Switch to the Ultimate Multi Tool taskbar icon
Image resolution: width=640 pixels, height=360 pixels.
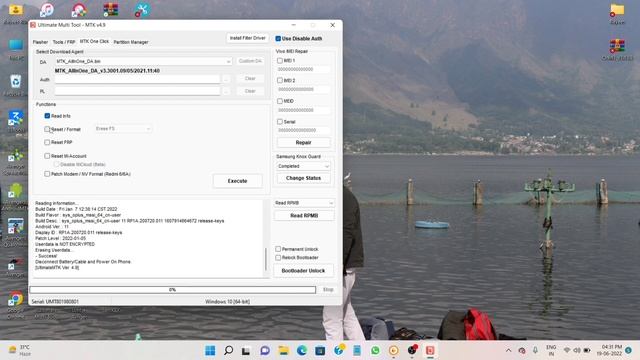point(430,350)
